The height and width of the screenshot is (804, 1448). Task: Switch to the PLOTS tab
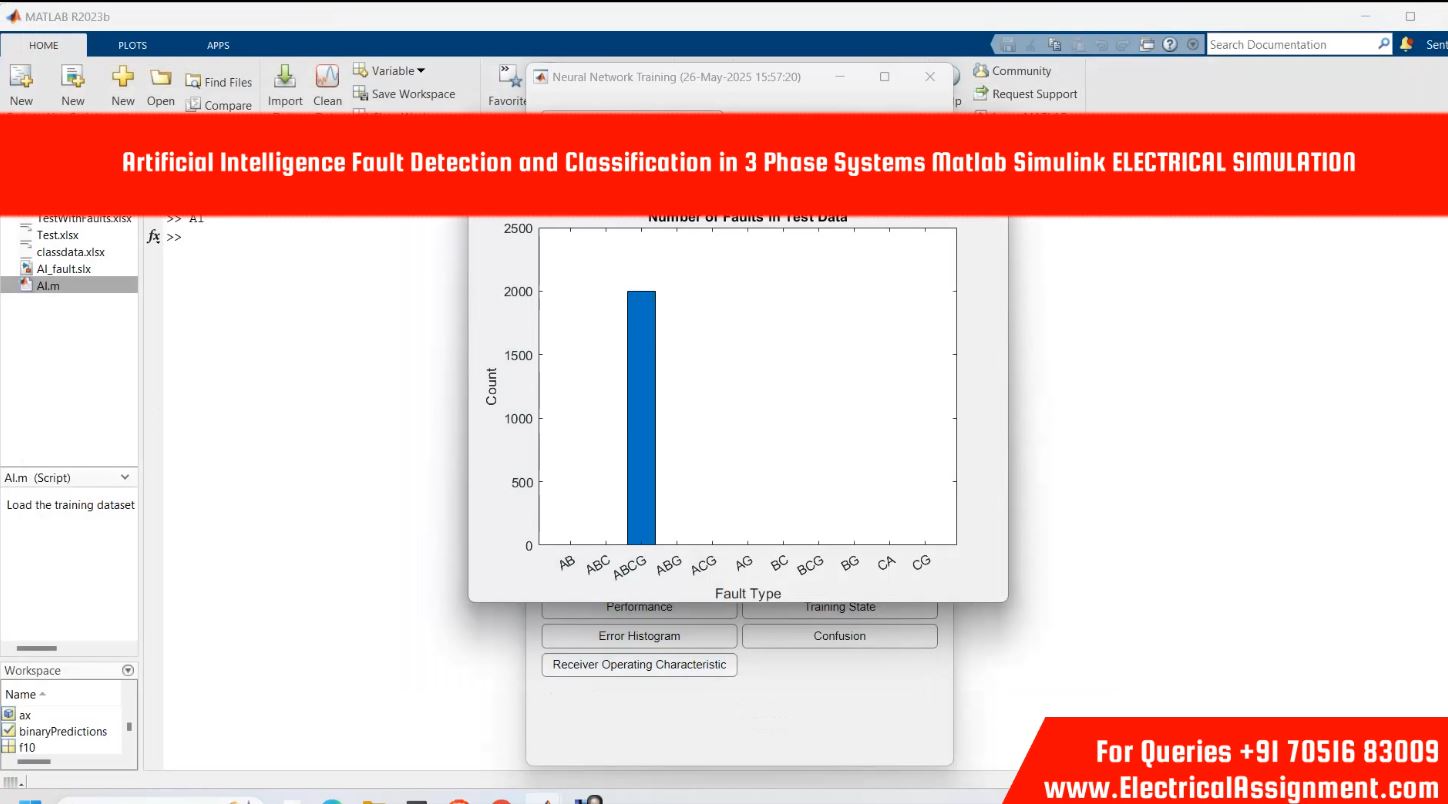[132, 45]
